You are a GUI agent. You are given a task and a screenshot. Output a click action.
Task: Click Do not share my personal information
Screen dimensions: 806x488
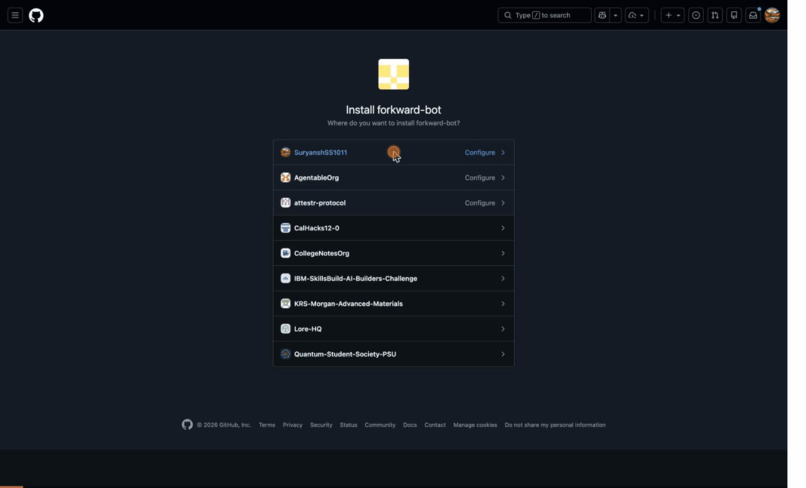point(555,425)
